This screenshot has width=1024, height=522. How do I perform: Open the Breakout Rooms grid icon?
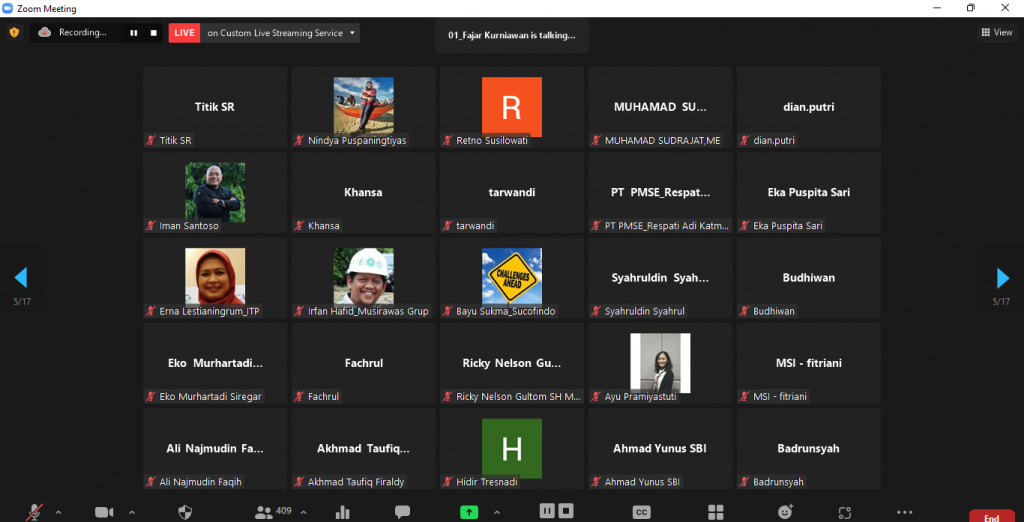tap(715, 512)
